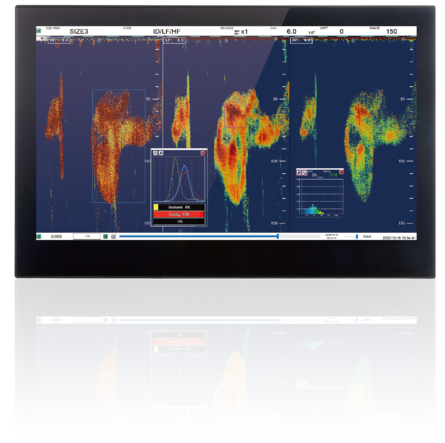445x443 pixels.
Task: Click the green icon left of SIZE AREA
Action: coord(39,31)
